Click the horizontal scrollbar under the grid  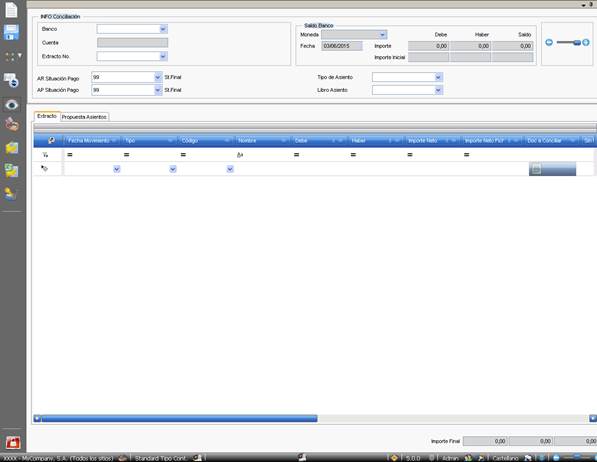pos(179,419)
